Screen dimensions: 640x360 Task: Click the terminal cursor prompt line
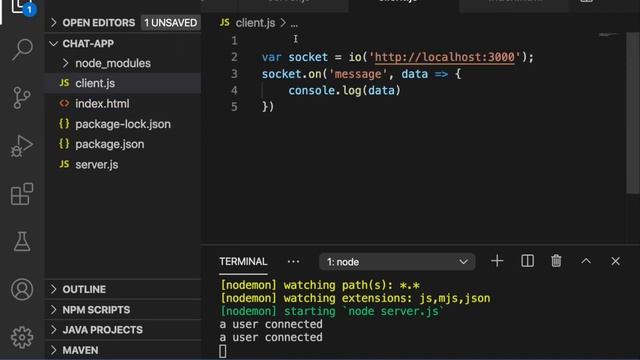pyautogui.click(x=223, y=351)
